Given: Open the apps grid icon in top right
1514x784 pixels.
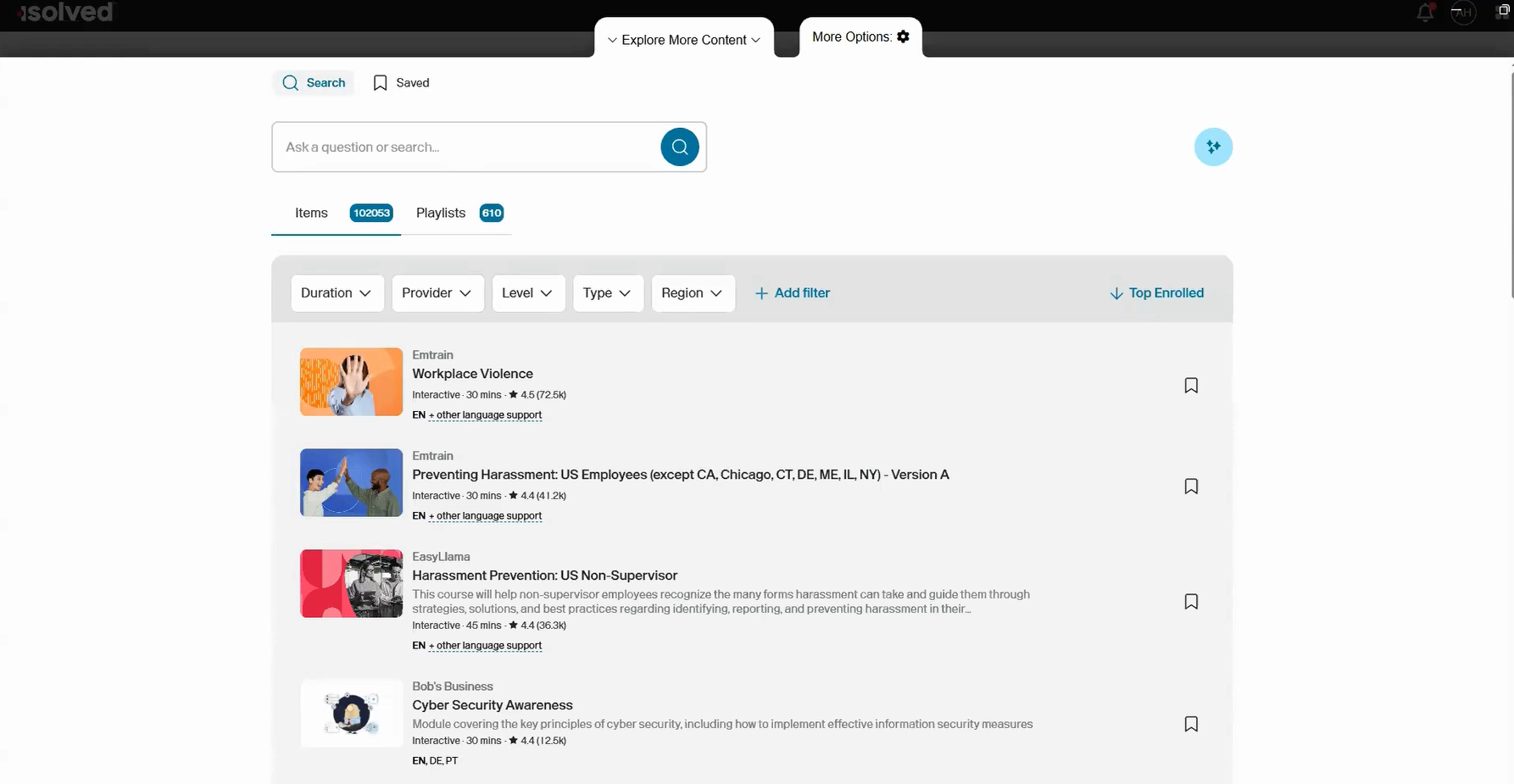Looking at the screenshot, I should point(1501,11).
